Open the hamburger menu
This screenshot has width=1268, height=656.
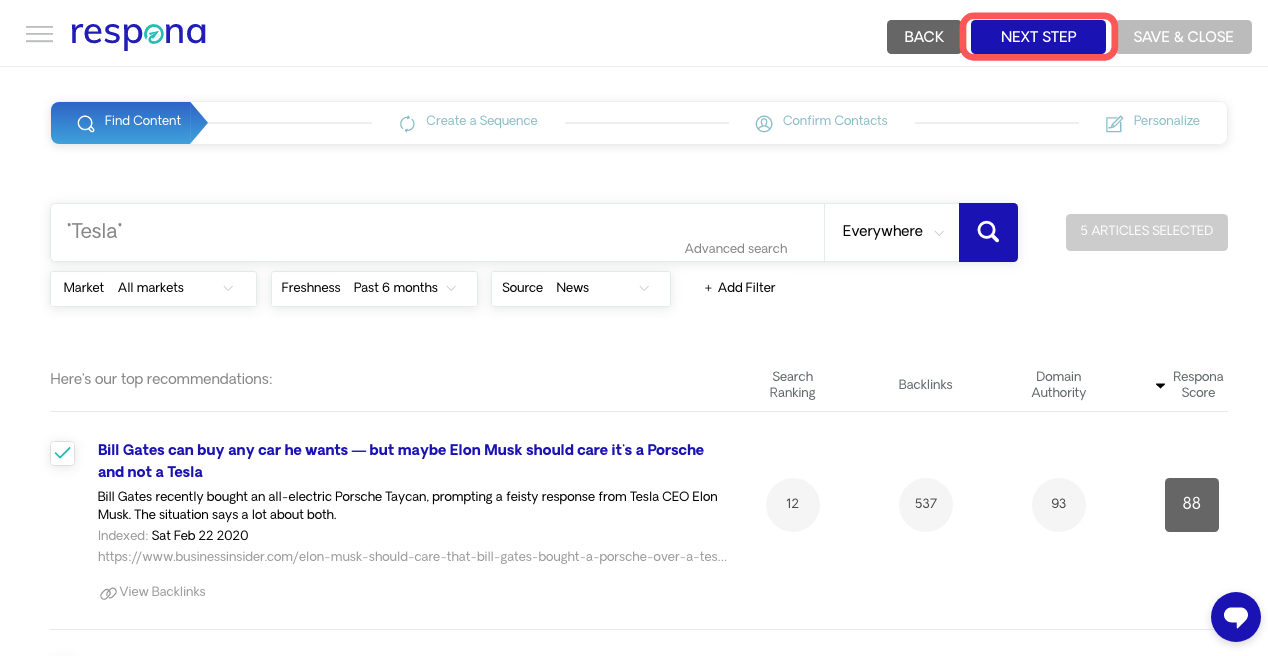(x=39, y=35)
